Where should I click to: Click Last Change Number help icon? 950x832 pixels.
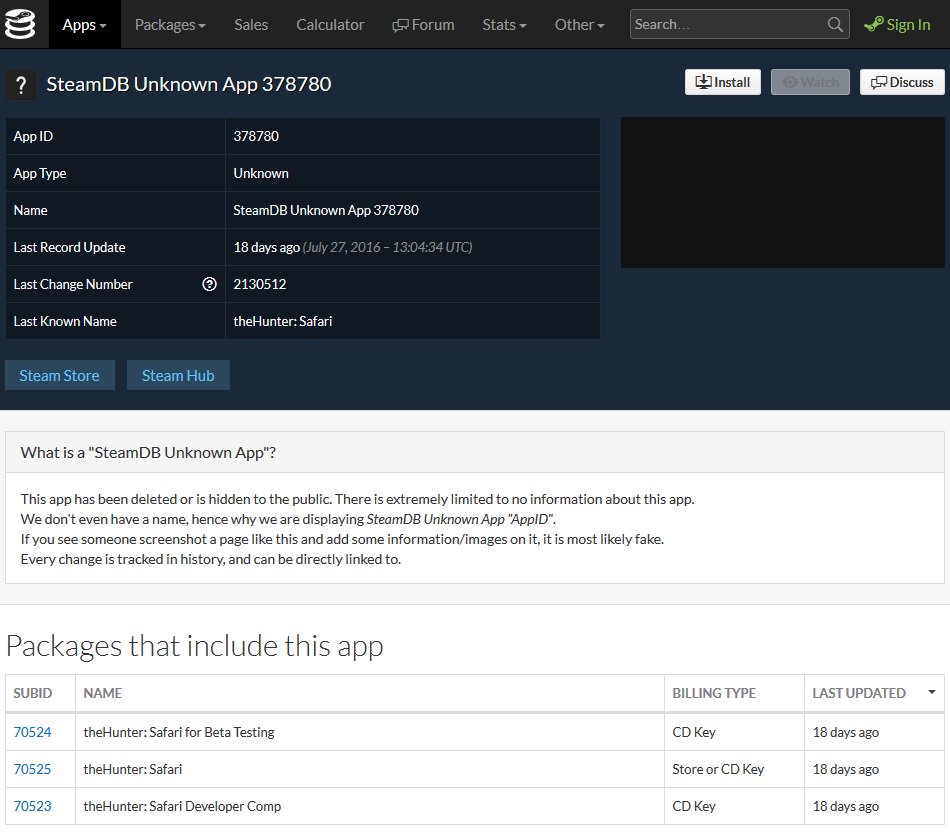click(x=209, y=284)
